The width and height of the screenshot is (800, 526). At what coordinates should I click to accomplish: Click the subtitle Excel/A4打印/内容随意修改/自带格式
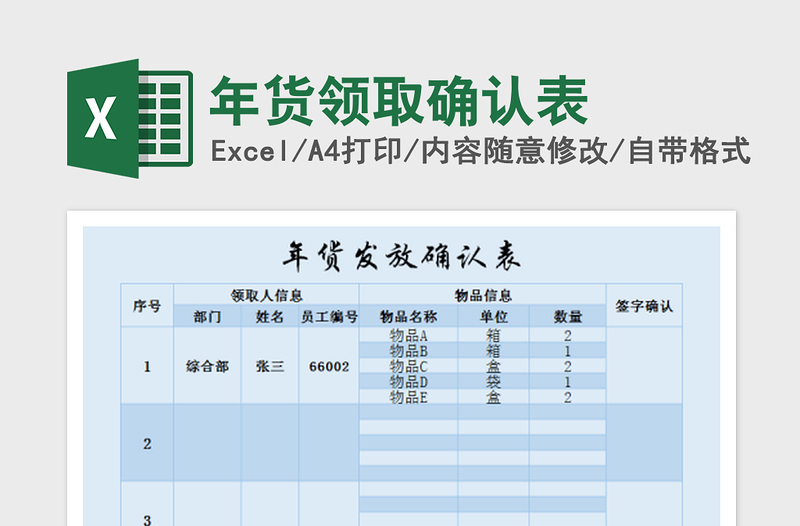click(481, 151)
